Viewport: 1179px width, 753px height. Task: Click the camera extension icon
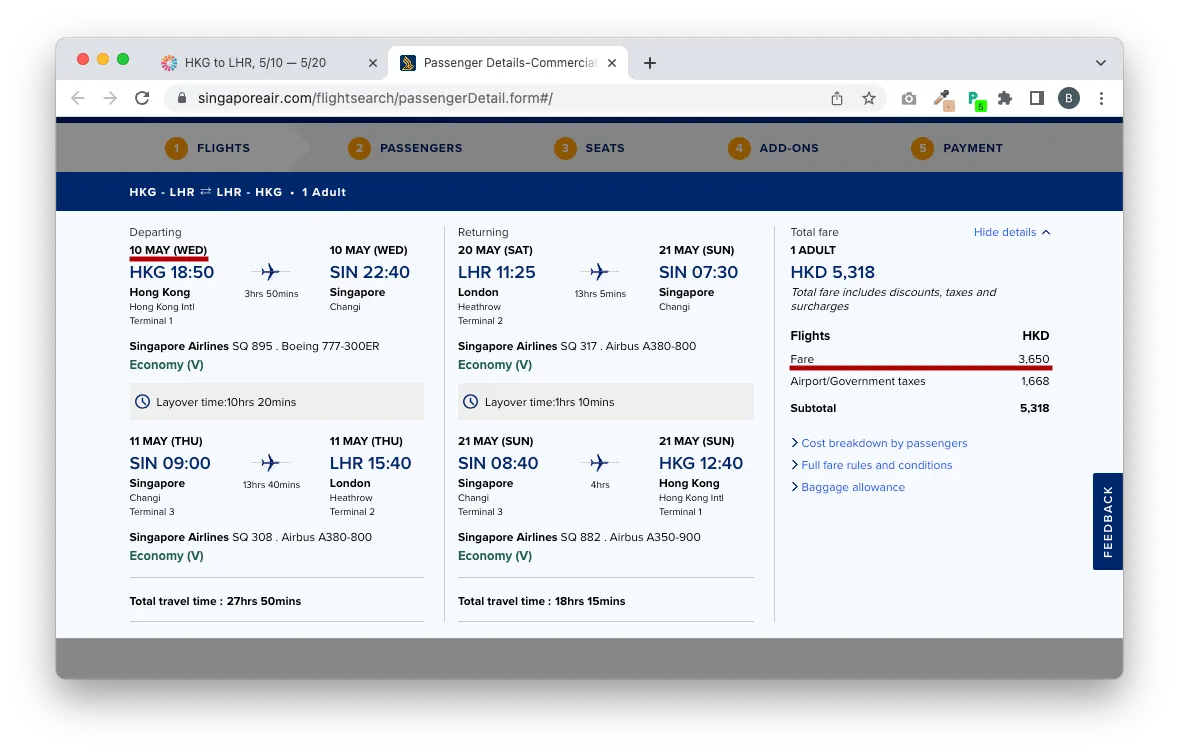click(x=909, y=99)
